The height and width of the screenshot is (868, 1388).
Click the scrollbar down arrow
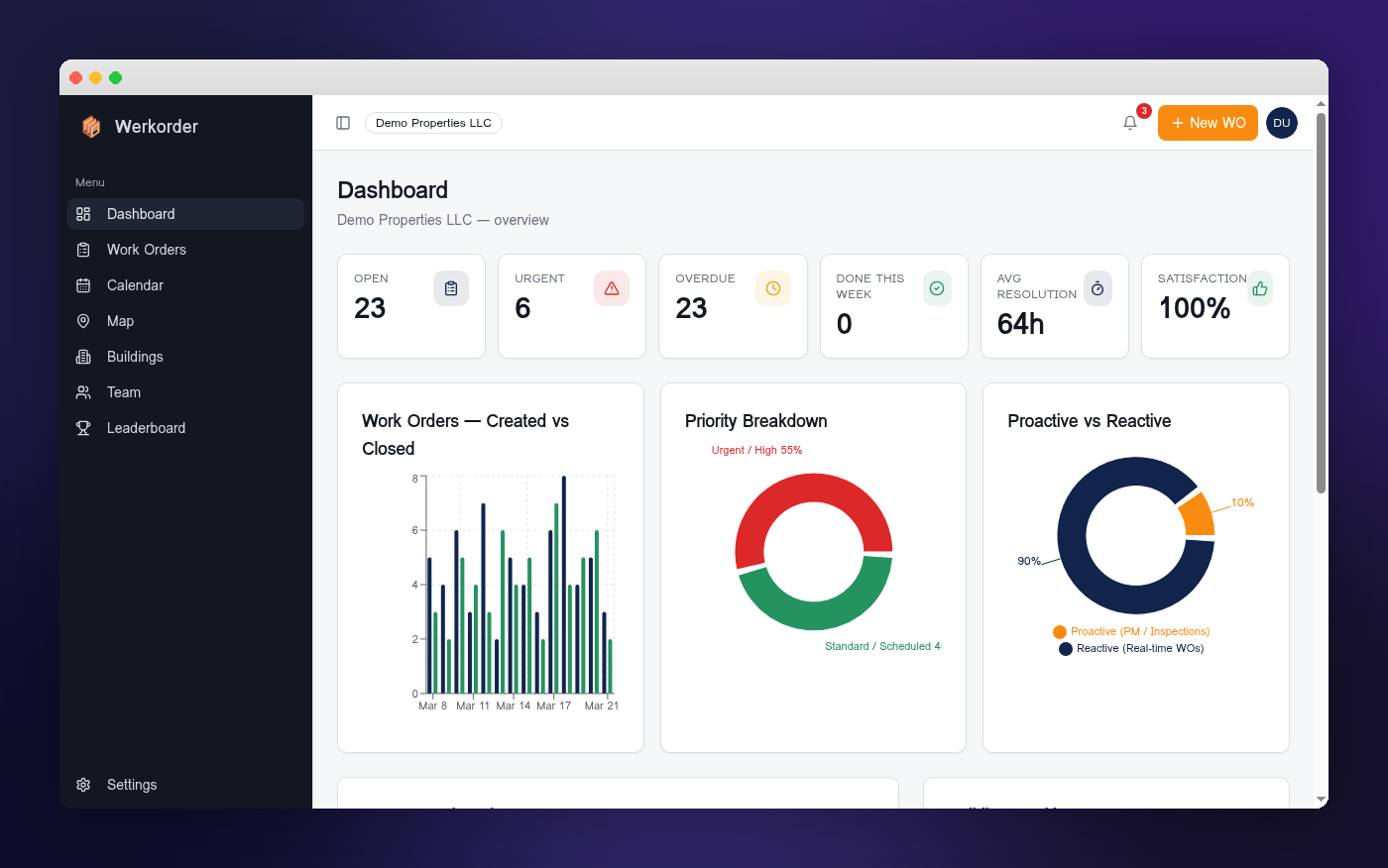point(1321,800)
